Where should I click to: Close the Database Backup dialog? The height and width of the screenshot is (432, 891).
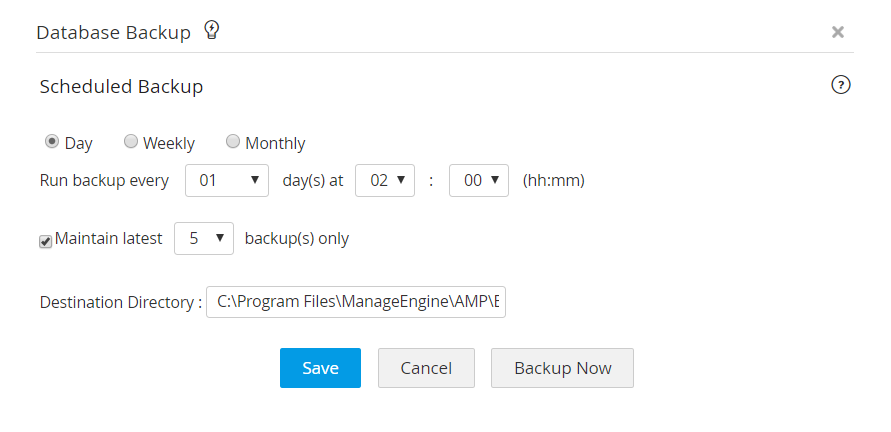click(838, 32)
